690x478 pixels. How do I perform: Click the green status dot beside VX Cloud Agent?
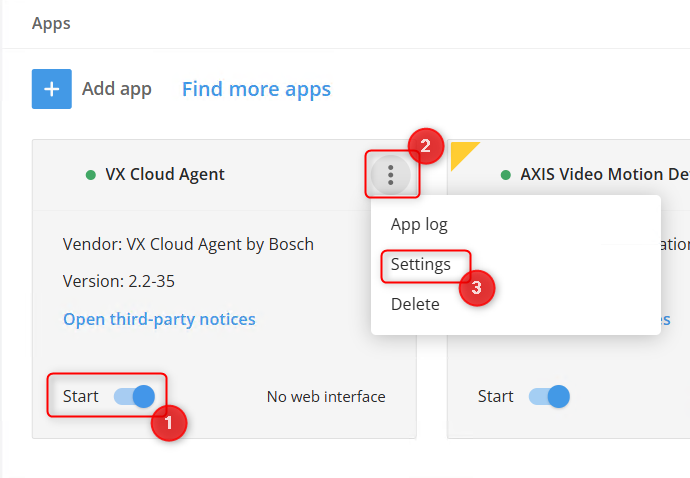coord(91,175)
